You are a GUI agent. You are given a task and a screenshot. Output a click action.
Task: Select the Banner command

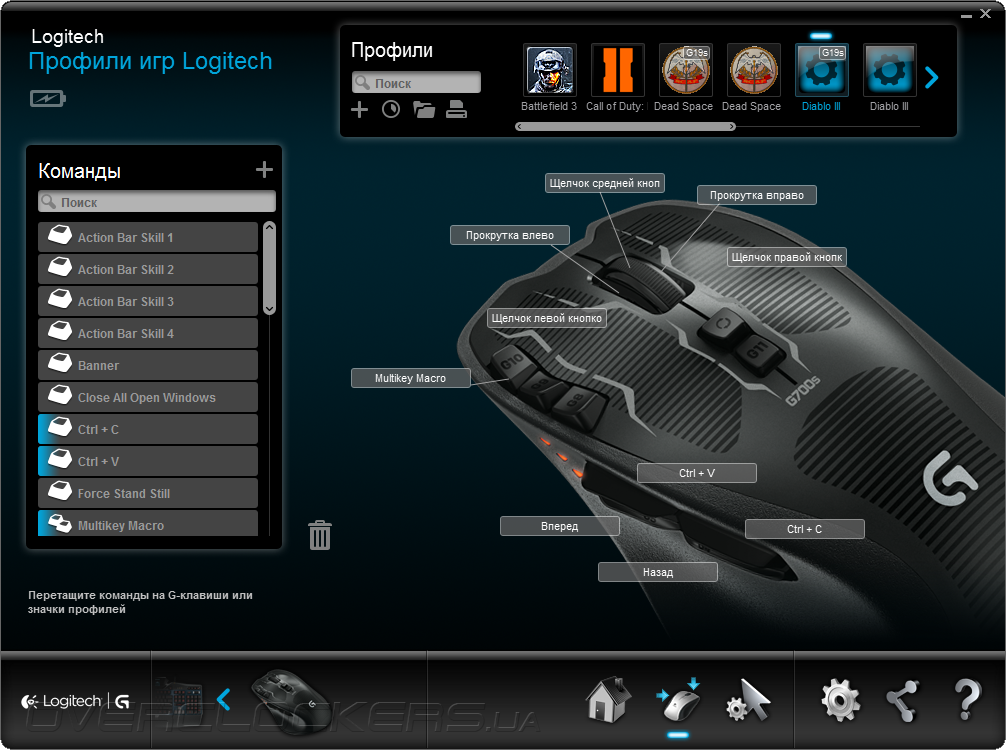[148, 366]
